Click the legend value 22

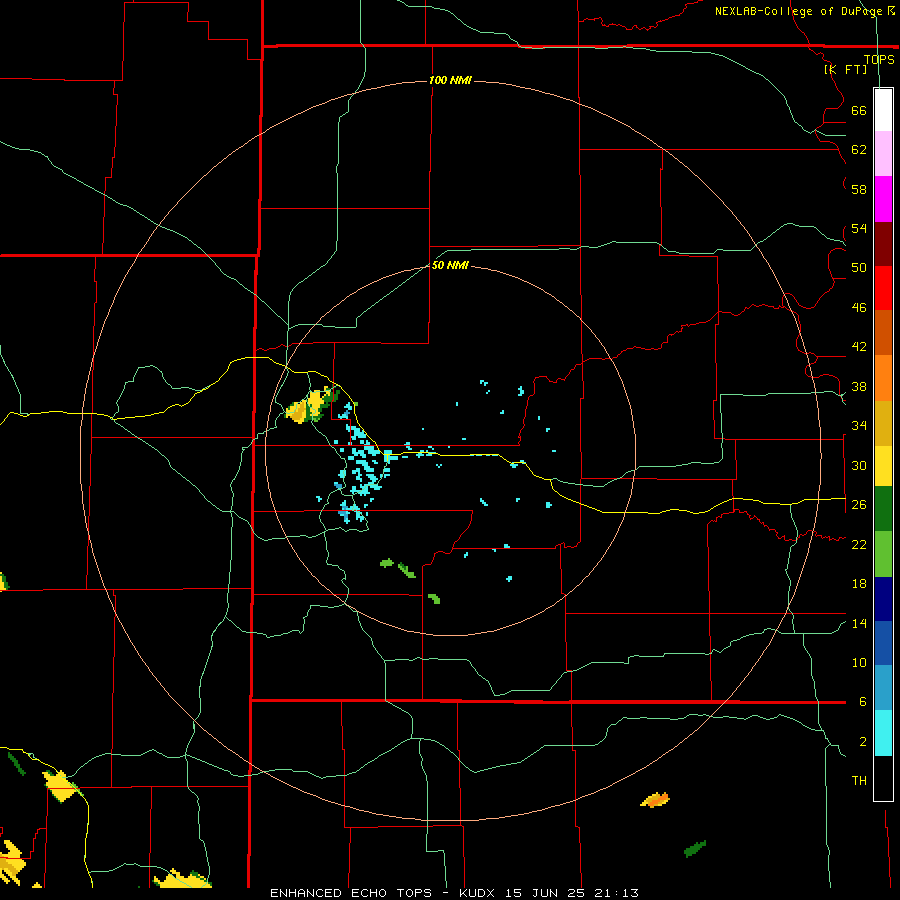859,544
